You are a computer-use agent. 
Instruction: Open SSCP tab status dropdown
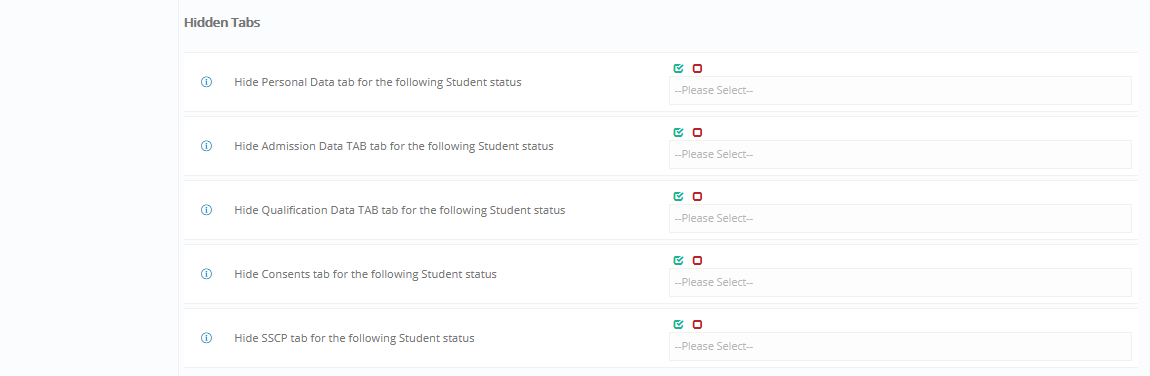(x=900, y=347)
